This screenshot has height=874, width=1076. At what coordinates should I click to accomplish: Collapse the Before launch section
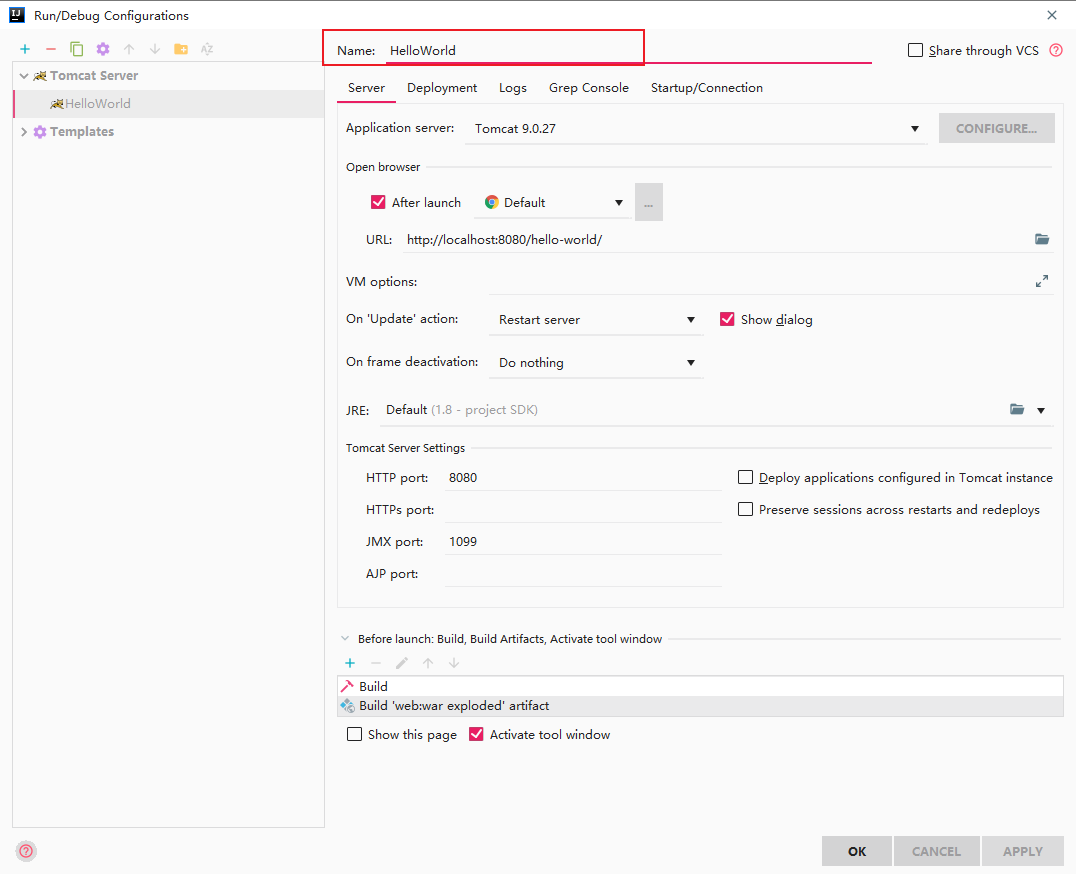pos(345,638)
